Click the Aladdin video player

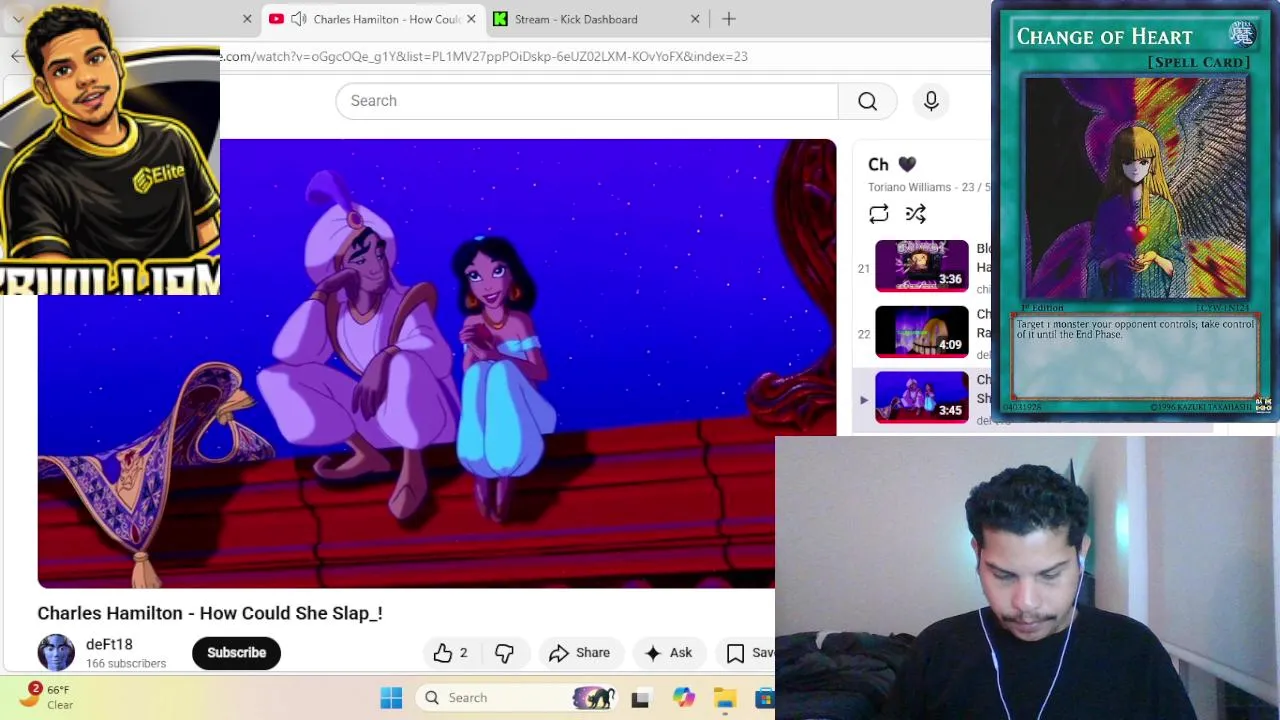(437, 363)
